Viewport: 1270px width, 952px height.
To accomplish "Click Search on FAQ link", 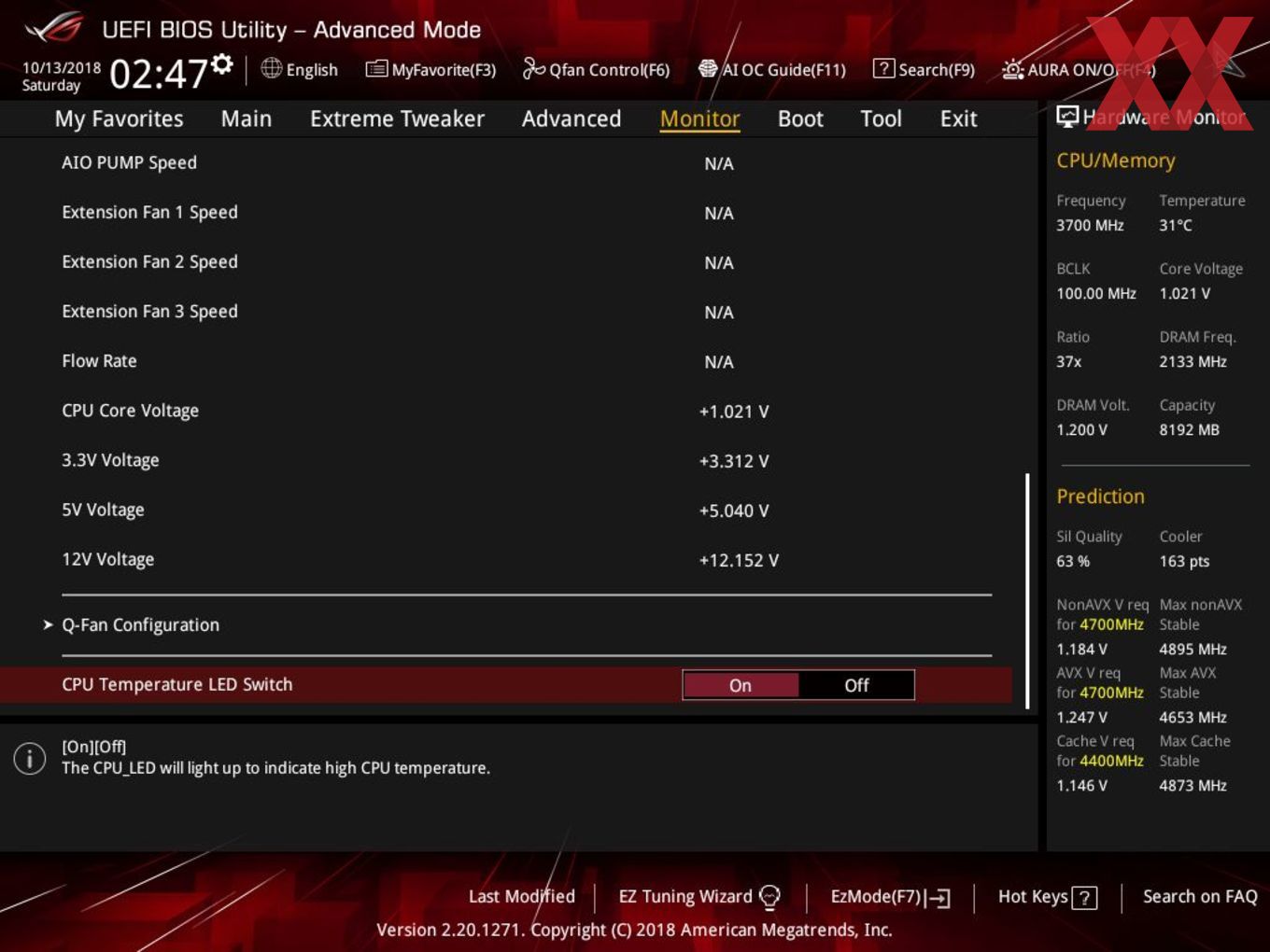I will pos(1200,896).
